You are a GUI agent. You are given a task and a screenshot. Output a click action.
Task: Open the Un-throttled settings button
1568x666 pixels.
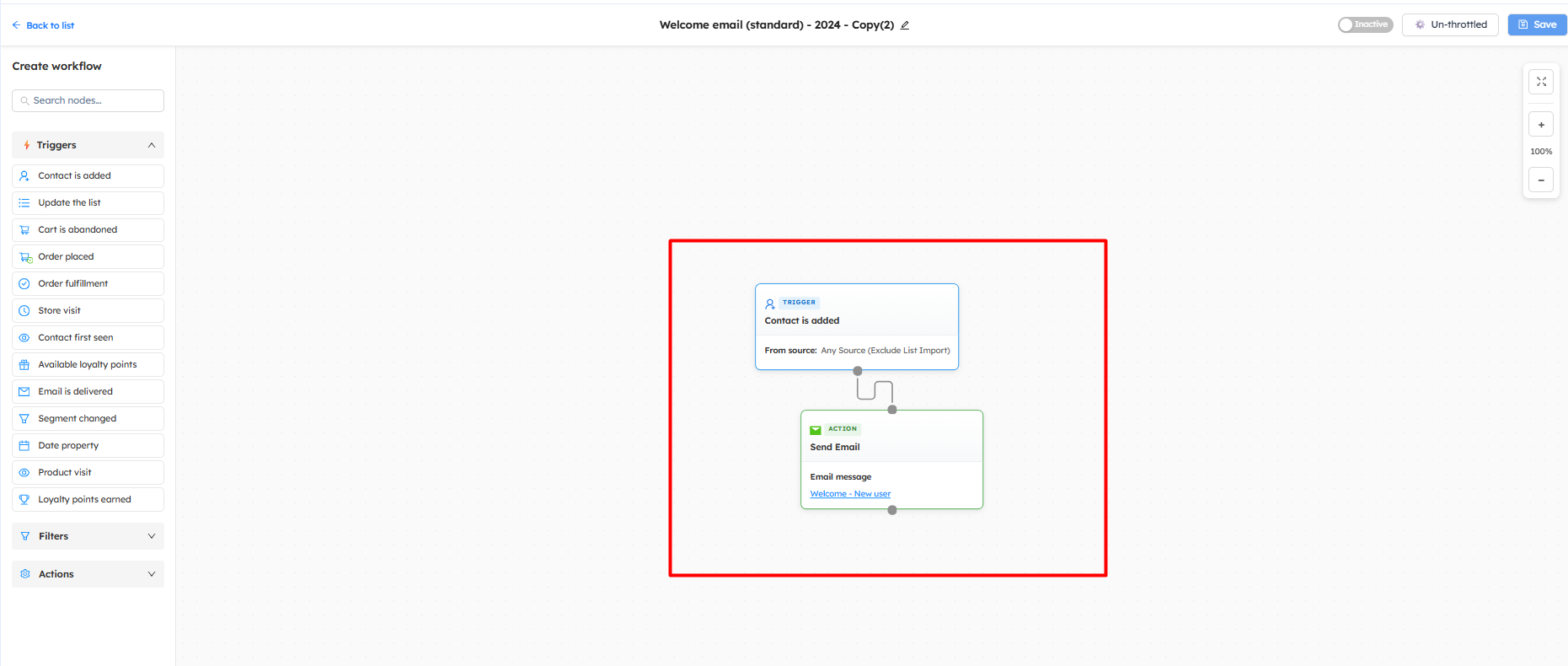tap(1450, 24)
